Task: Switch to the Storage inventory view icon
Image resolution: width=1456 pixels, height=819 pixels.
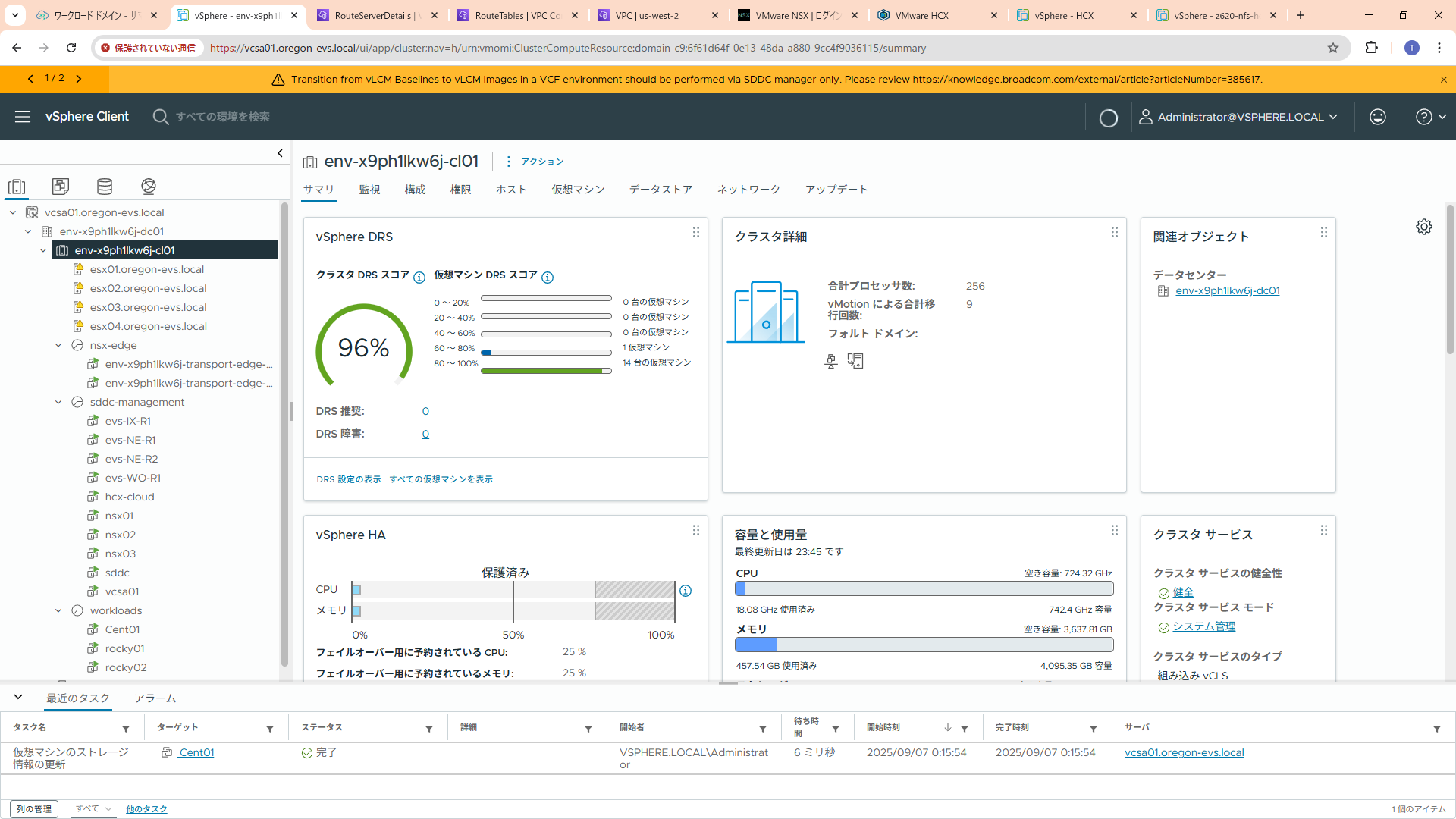Action: click(105, 186)
